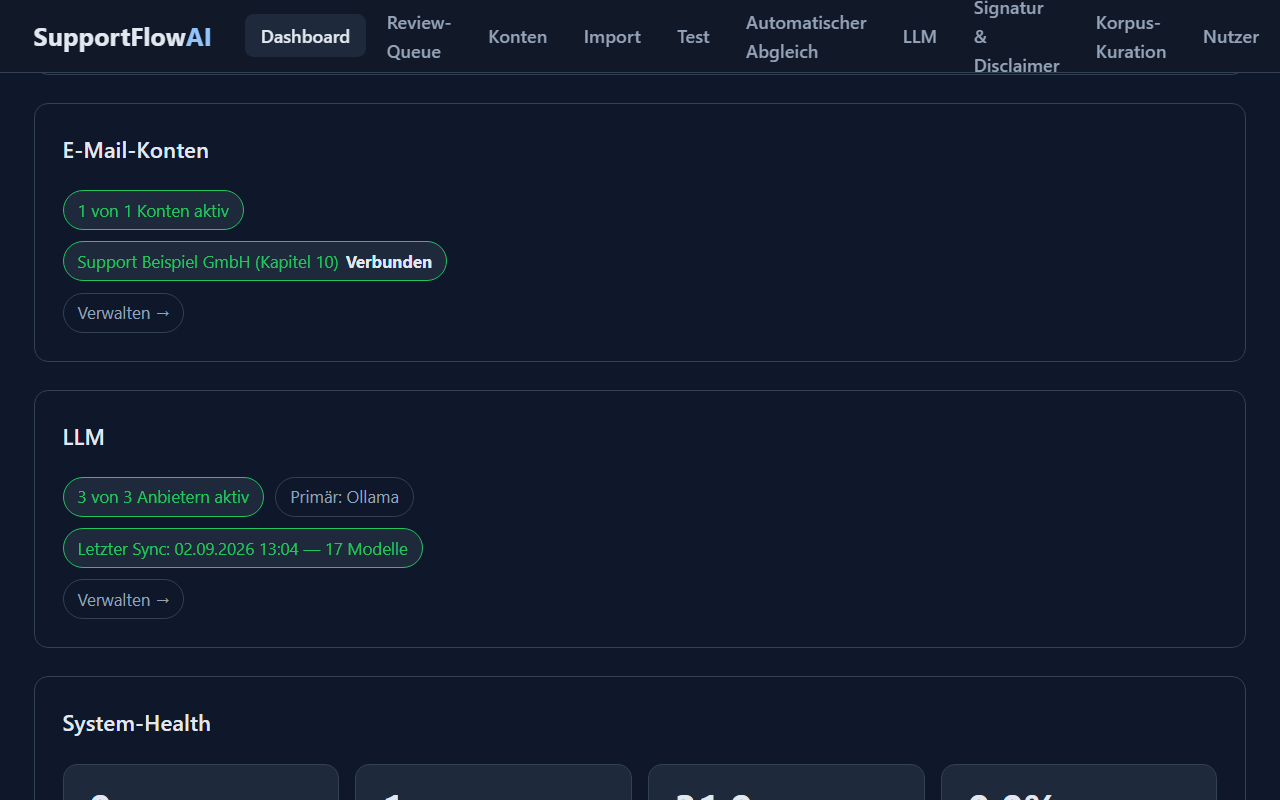
Task: Go to Signatur & Disclaimer page
Action: tap(1016, 37)
